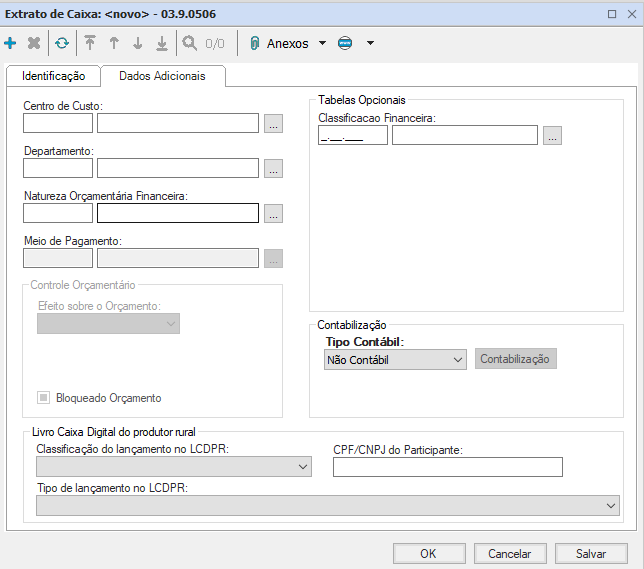This screenshot has width=644, height=569.
Task: Go to last record arrow icon
Action: (x=160, y=43)
